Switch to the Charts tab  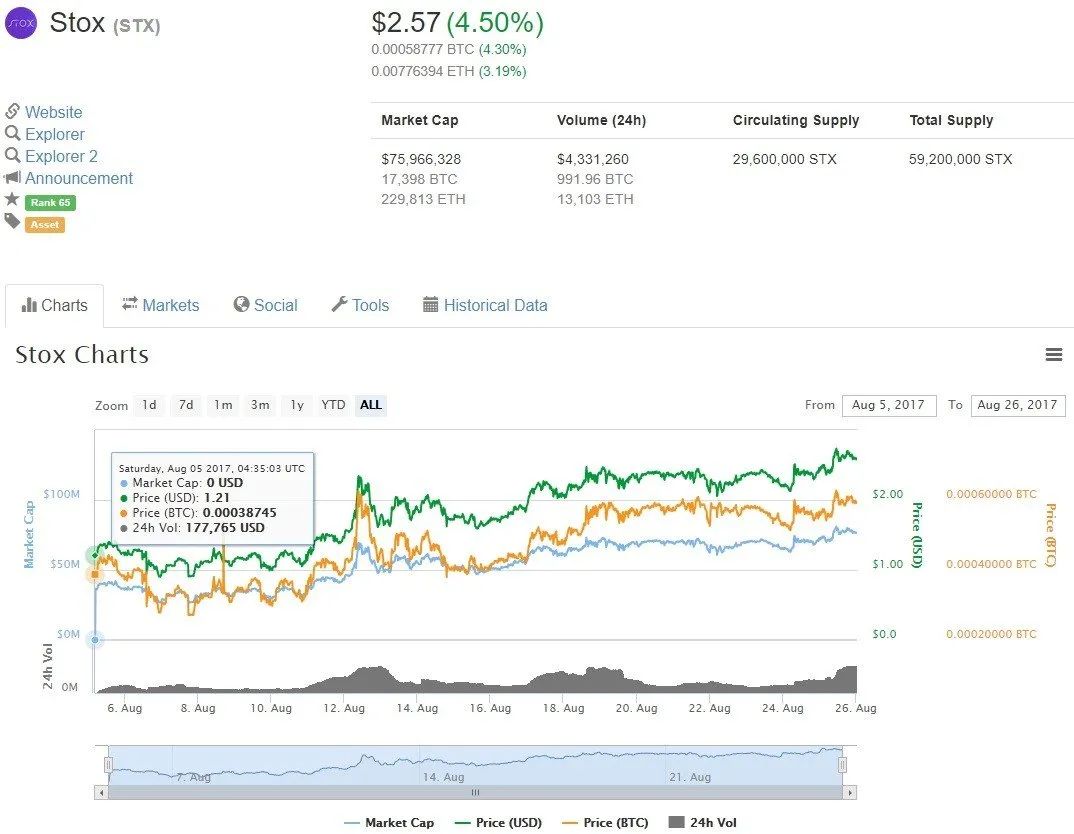pyautogui.click(x=55, y=305)
